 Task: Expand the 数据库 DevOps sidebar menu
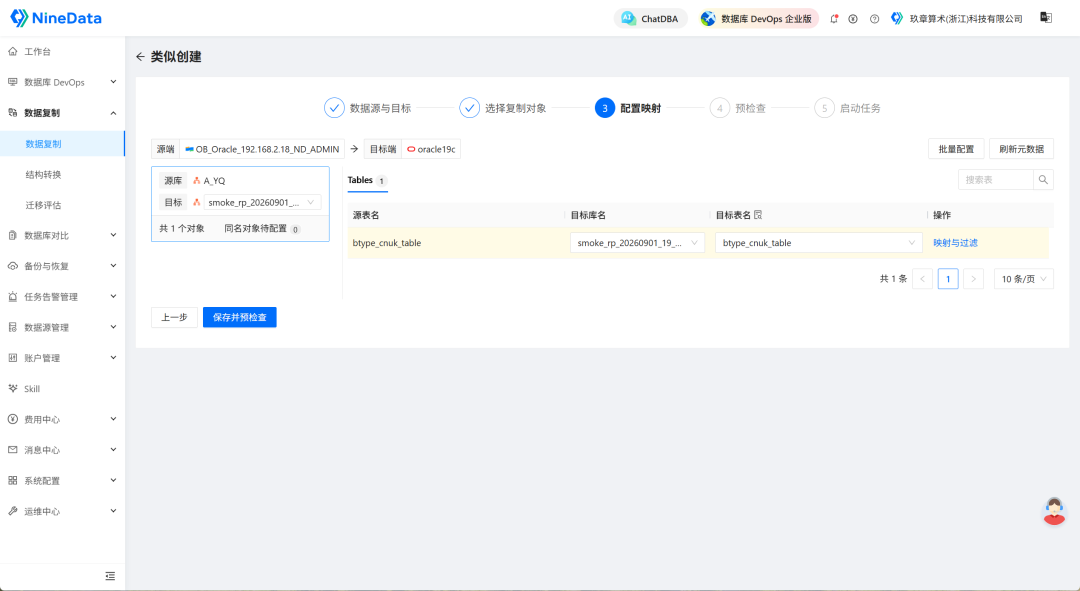[63, 82]
